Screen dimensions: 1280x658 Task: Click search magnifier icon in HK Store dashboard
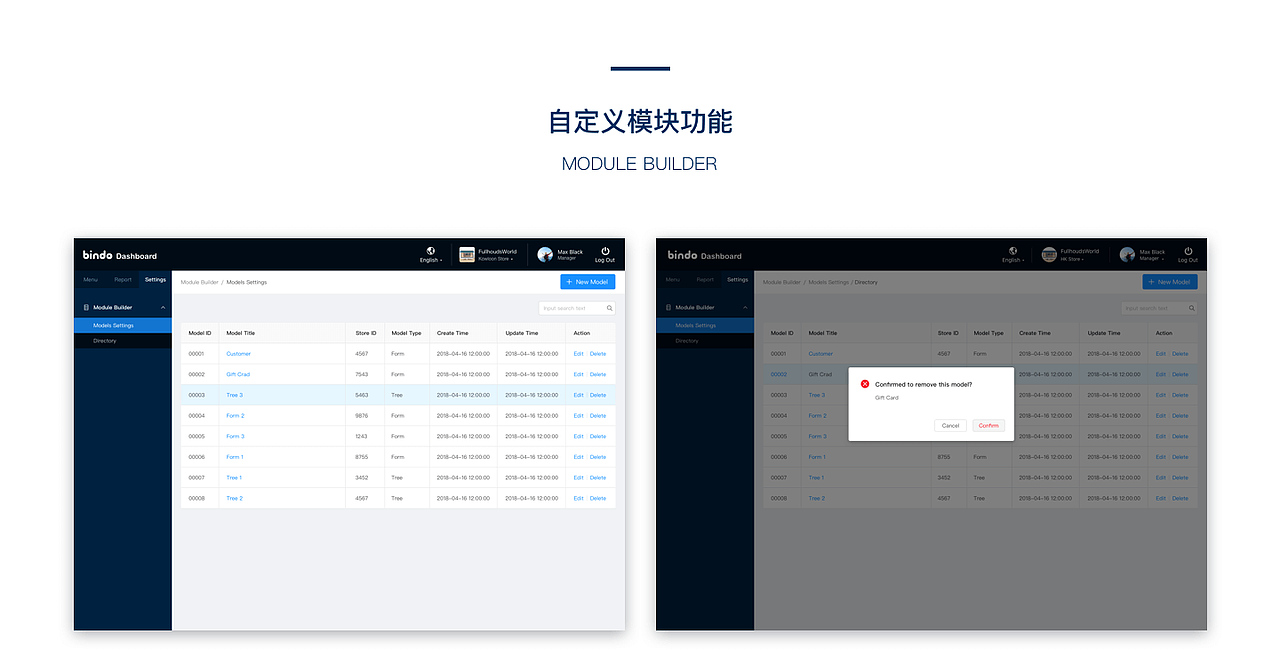tap(1191, 308)
